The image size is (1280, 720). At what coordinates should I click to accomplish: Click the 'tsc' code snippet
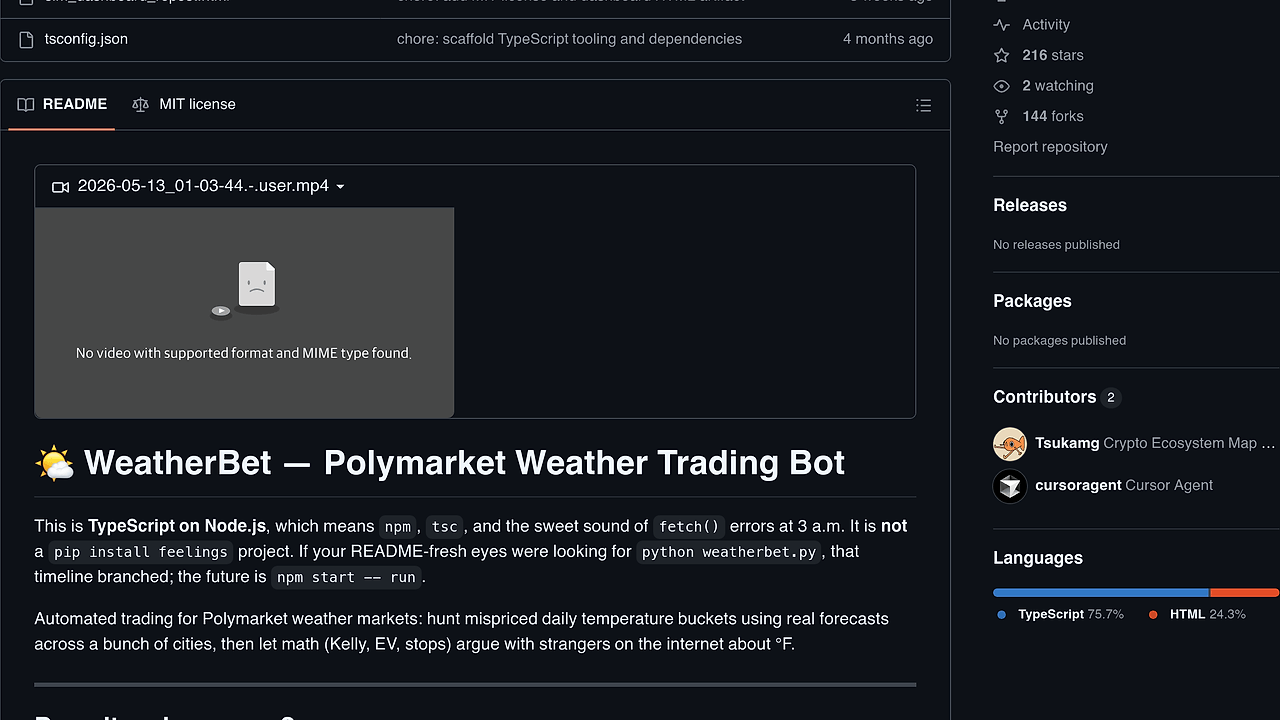pyautogui.click(x=445, y=527)
